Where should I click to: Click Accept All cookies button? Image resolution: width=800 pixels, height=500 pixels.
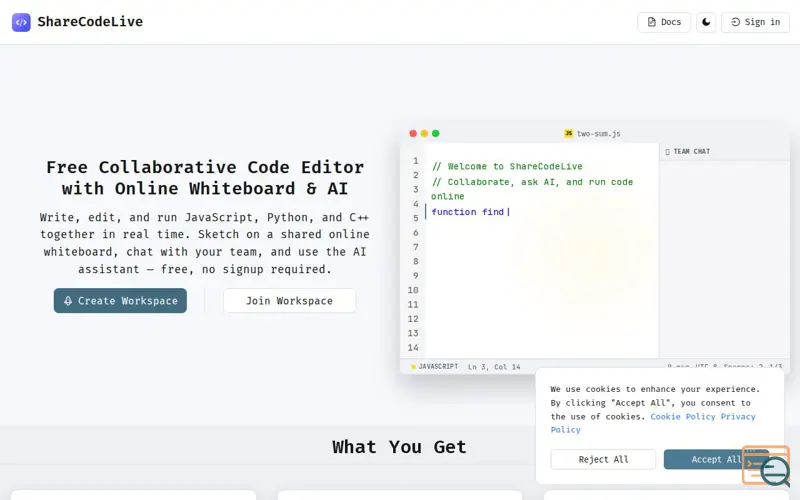pyautogui.click(x=716, y=459)
